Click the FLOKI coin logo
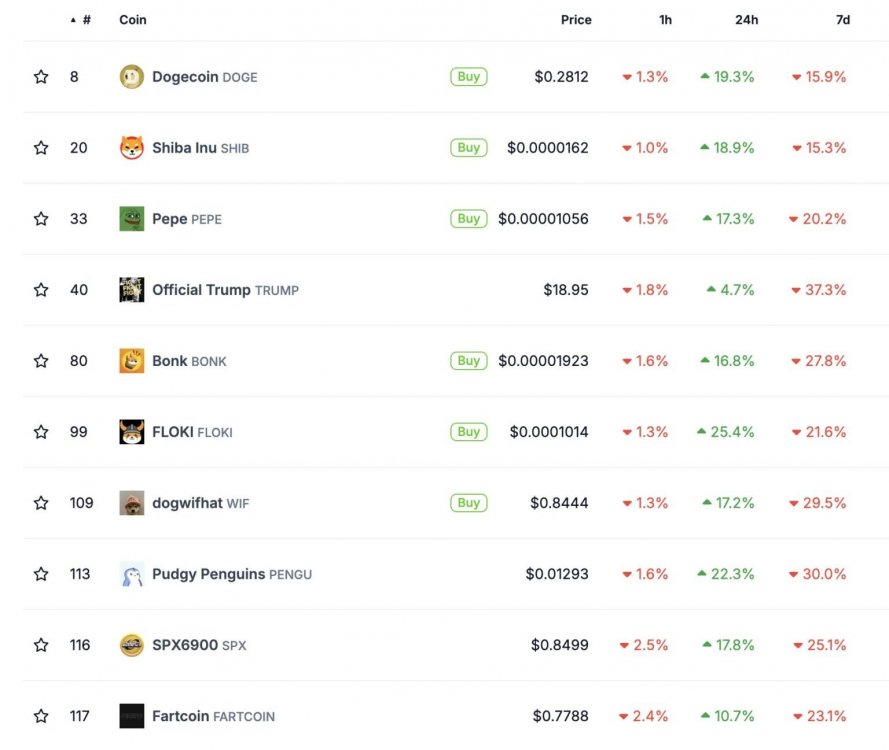889x750 pixels. (x=132, y=432)
